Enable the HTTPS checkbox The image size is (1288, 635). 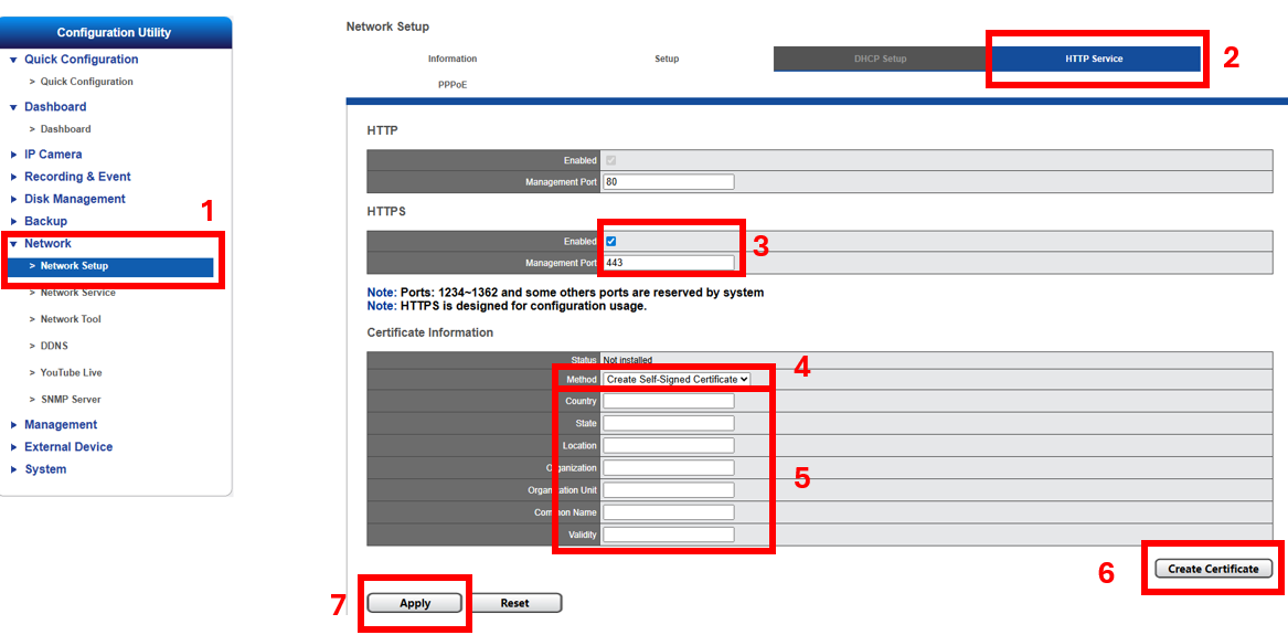click(x=611, y=241)
